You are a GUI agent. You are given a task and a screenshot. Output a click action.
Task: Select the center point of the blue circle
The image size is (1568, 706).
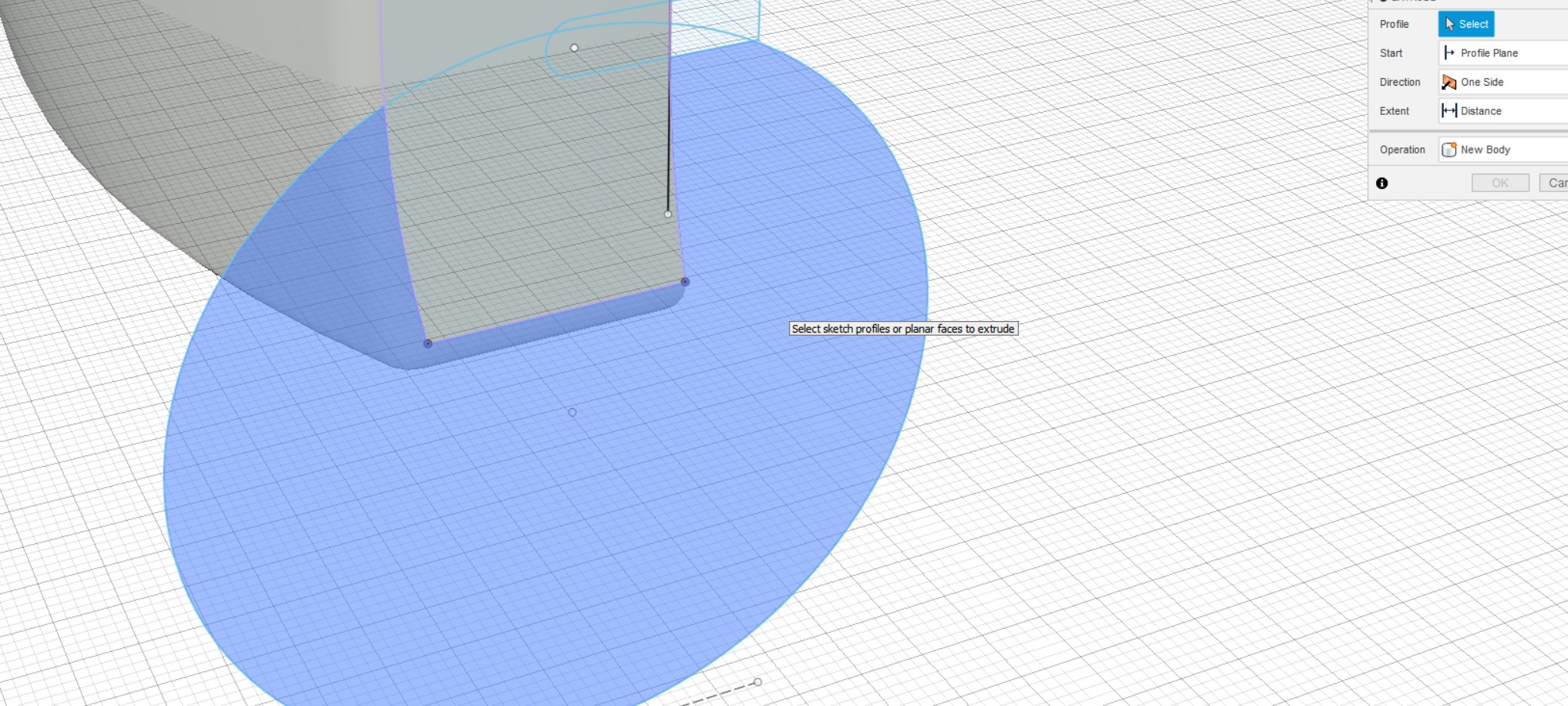click(572, 412)
